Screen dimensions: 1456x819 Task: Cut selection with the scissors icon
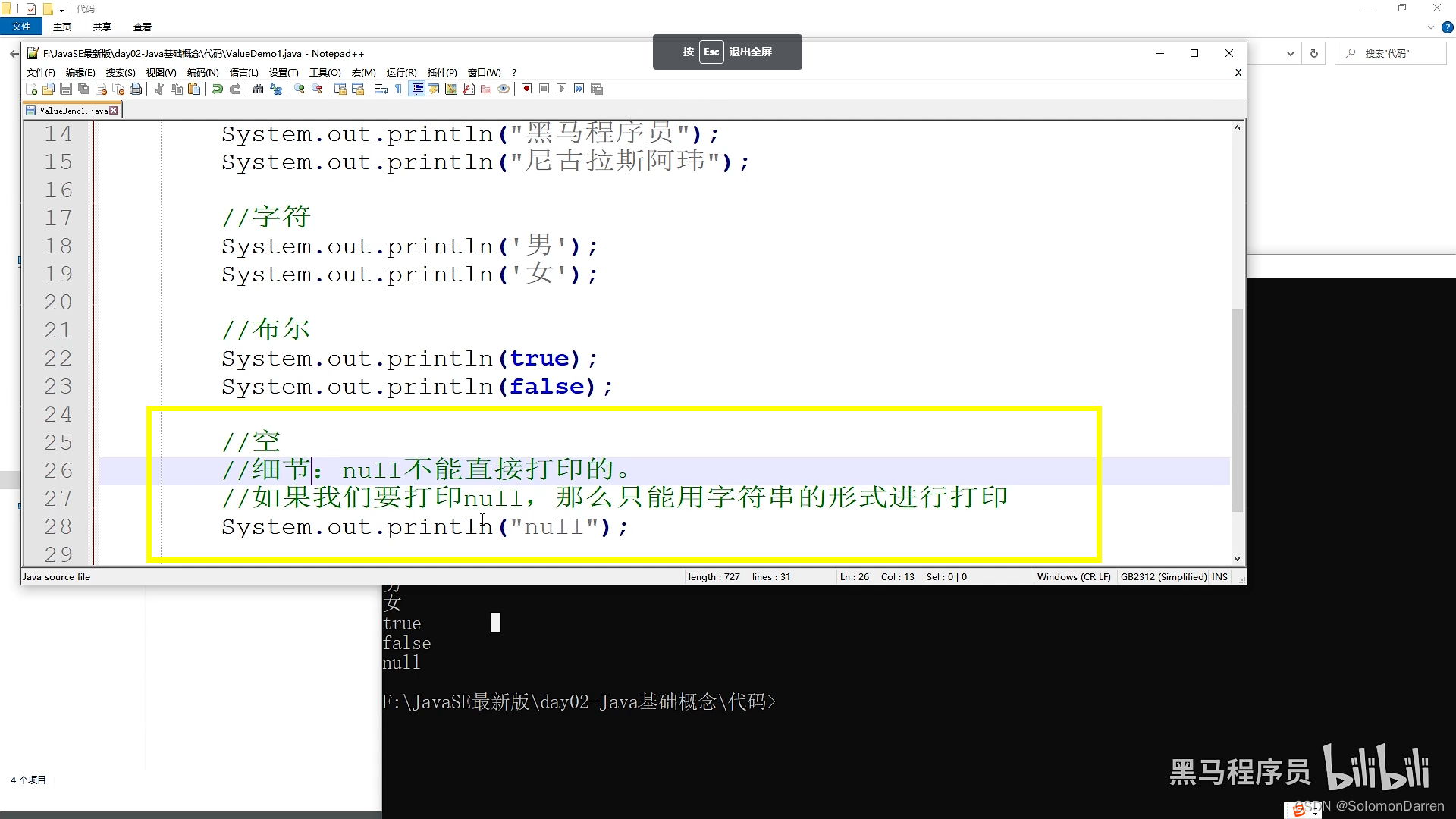(x=159, y=89)
